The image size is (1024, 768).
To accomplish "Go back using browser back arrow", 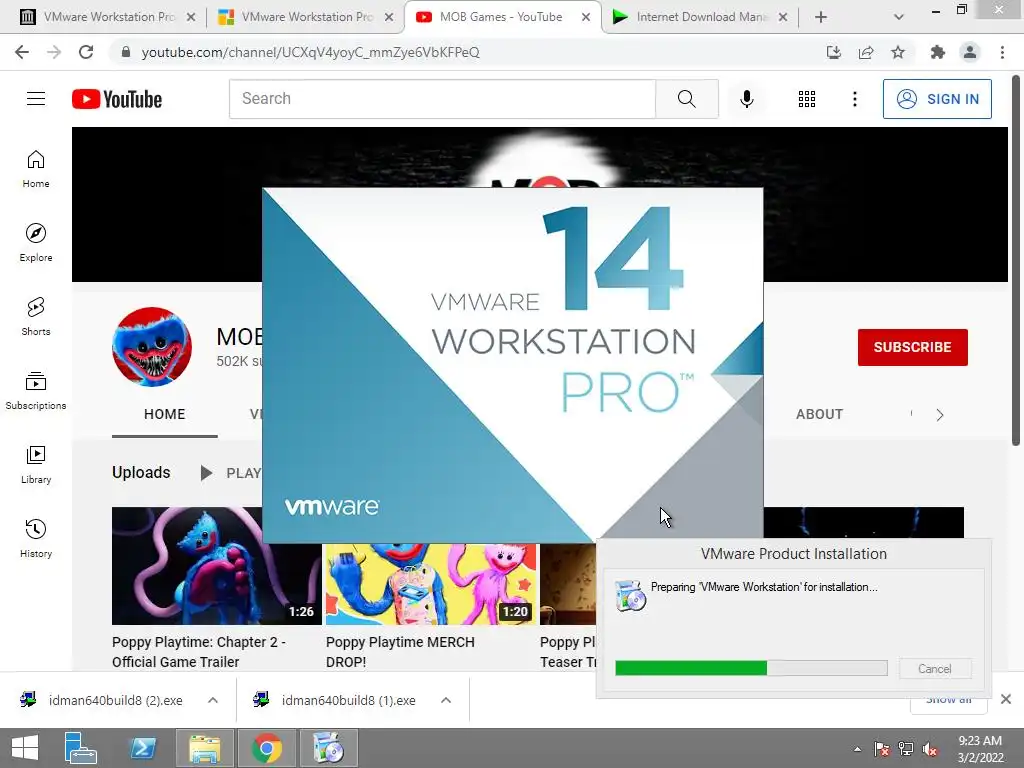I will point(22,52).
